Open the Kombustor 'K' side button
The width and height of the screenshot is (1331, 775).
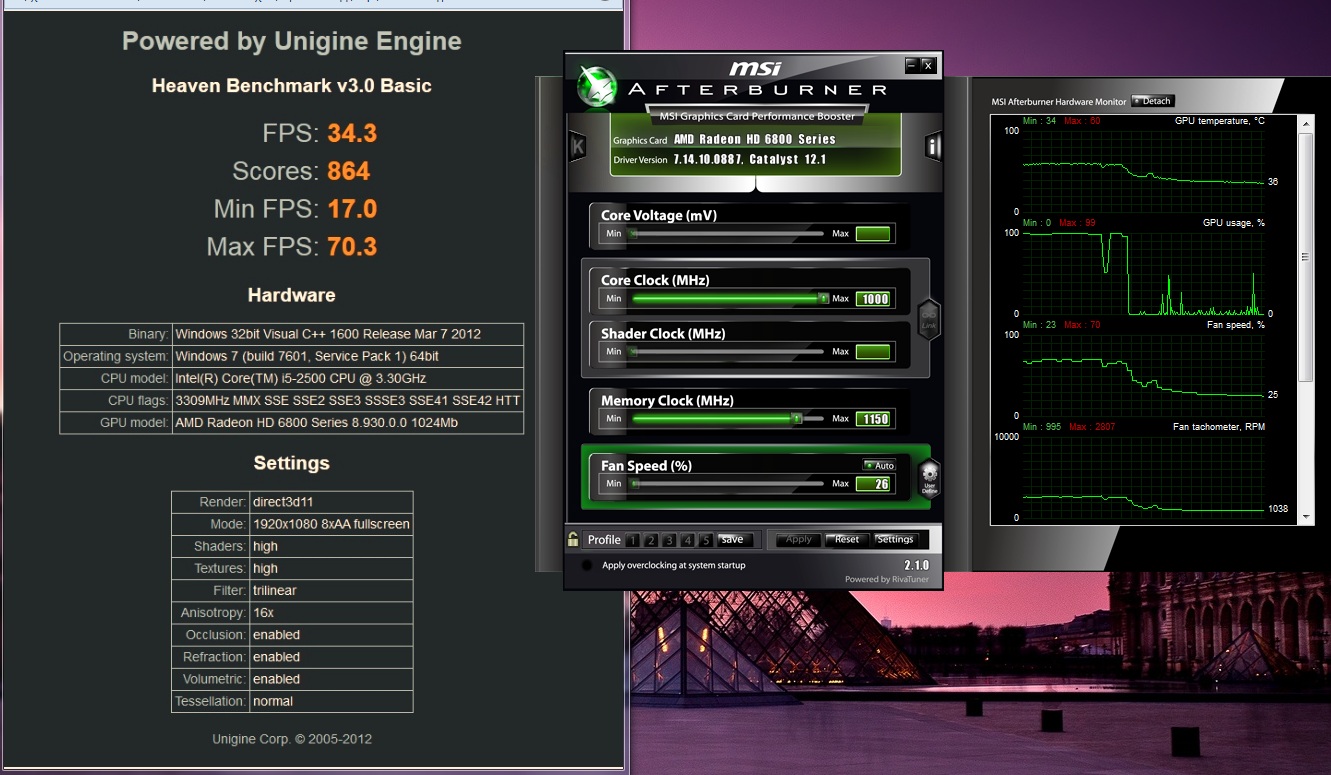click(577, 147)
